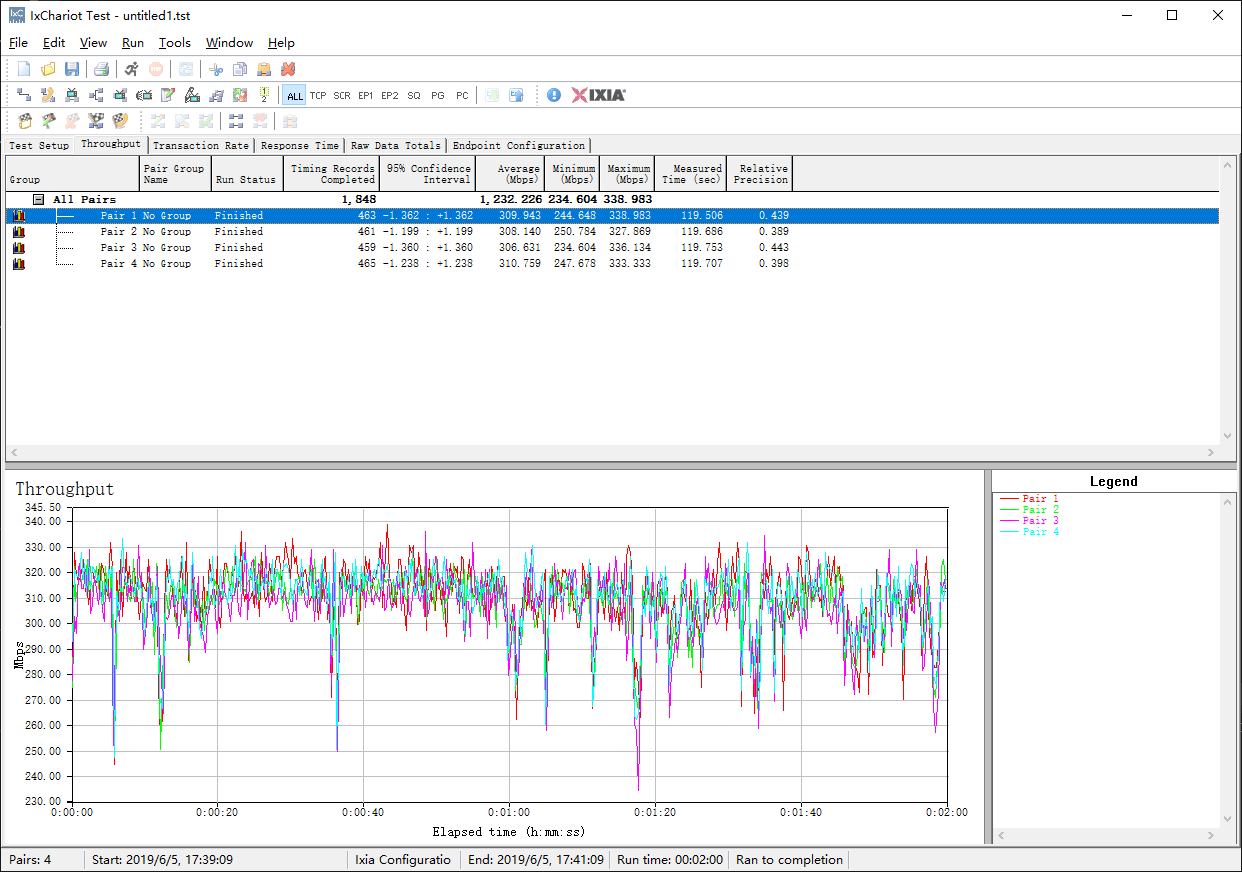Click the Cut scissors icon
The width and height of the screenshot is (1242, 872).
click(x=215, y=69)
